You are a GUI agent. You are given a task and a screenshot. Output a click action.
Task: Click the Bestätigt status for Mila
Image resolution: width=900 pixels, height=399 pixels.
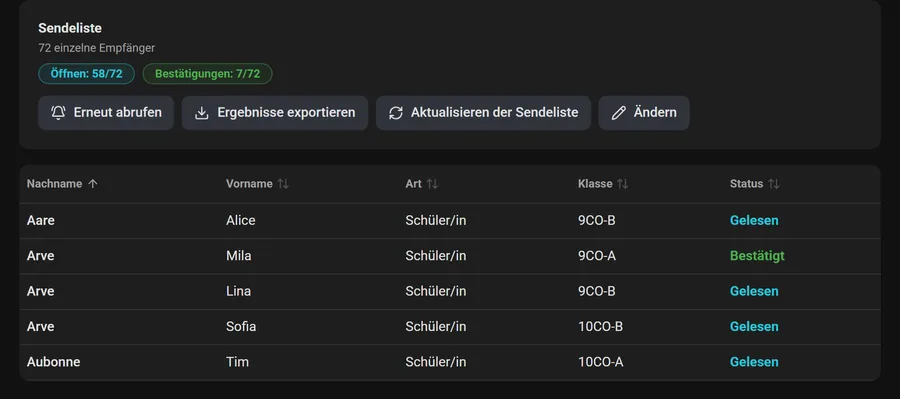pyautogui.click(x=757, y=256)
